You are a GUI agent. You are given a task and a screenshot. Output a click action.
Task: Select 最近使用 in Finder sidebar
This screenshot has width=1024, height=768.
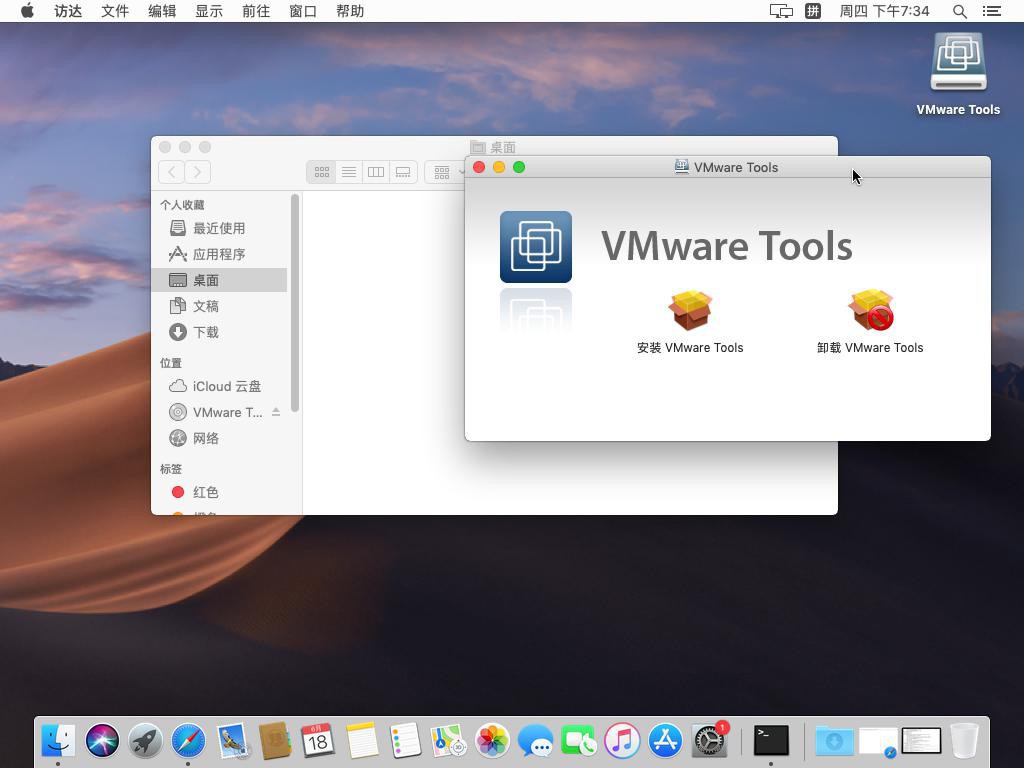[x=221, y=228]
